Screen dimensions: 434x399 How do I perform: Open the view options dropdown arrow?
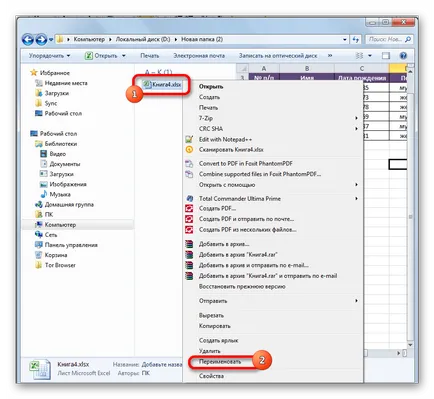coord(370,56)
